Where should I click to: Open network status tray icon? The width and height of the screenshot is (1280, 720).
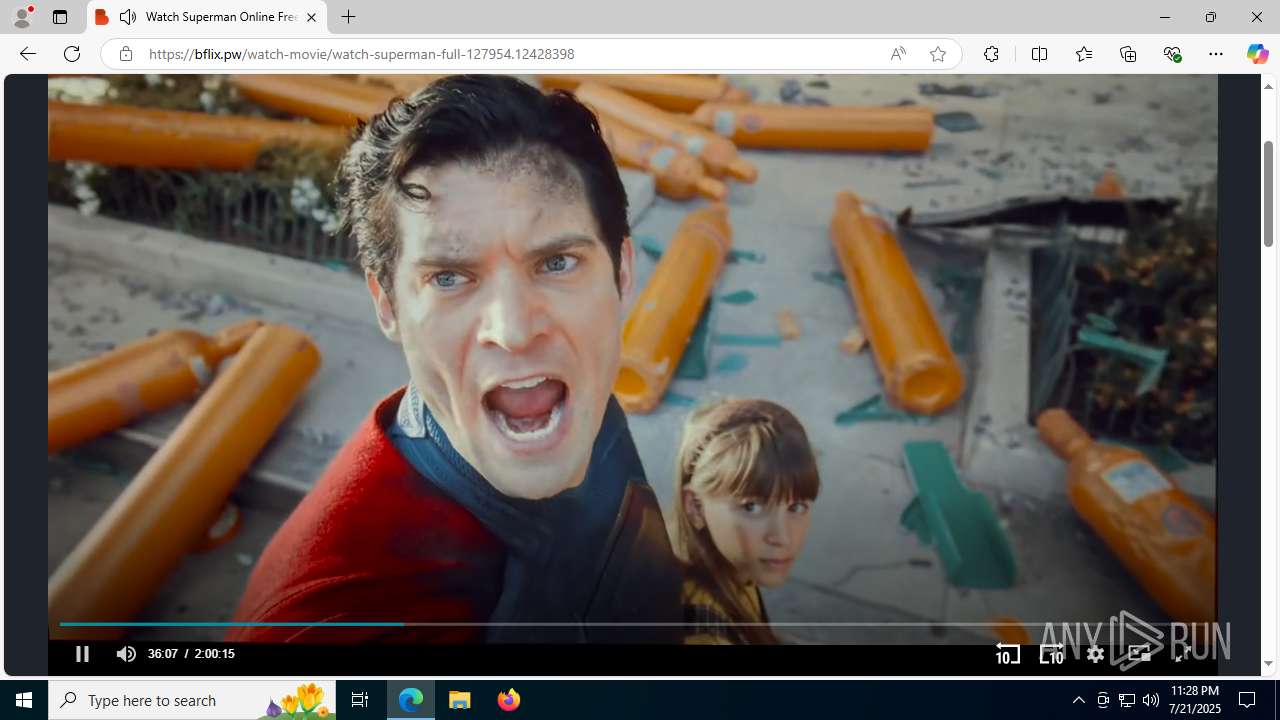pos(1127,700)
